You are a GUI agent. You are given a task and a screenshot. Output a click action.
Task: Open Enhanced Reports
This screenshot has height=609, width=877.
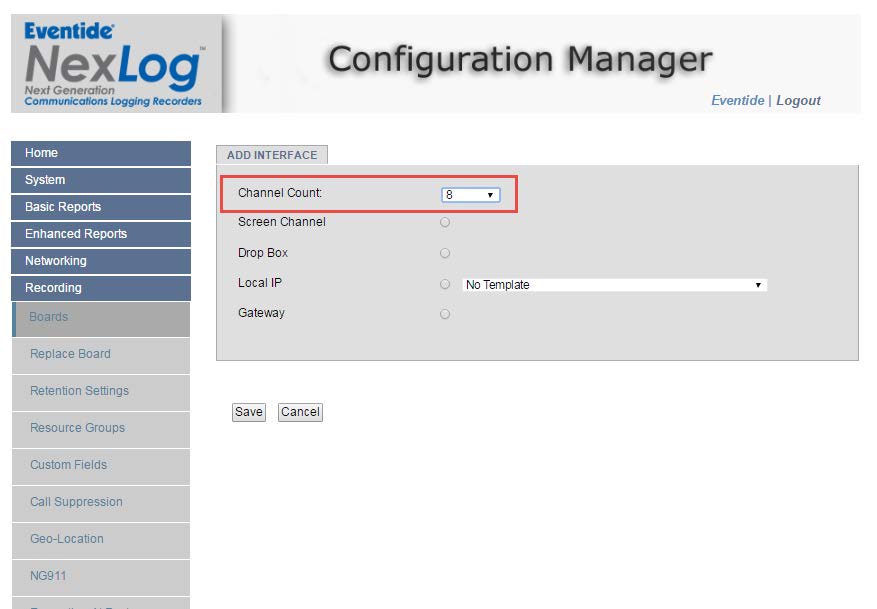(x=100, y=234)
